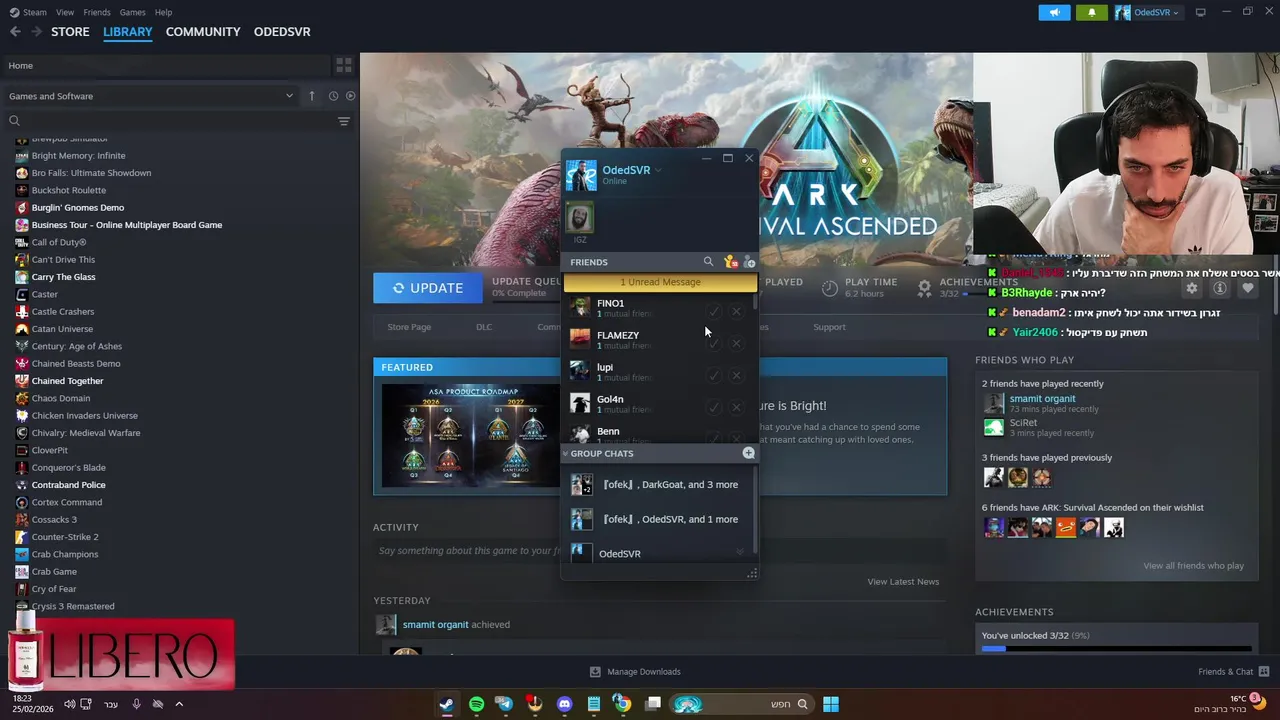Open Google Chrome from the taskbar
Image resolution: width=1280 pixels, height=720 pixels.
(622, 704)
